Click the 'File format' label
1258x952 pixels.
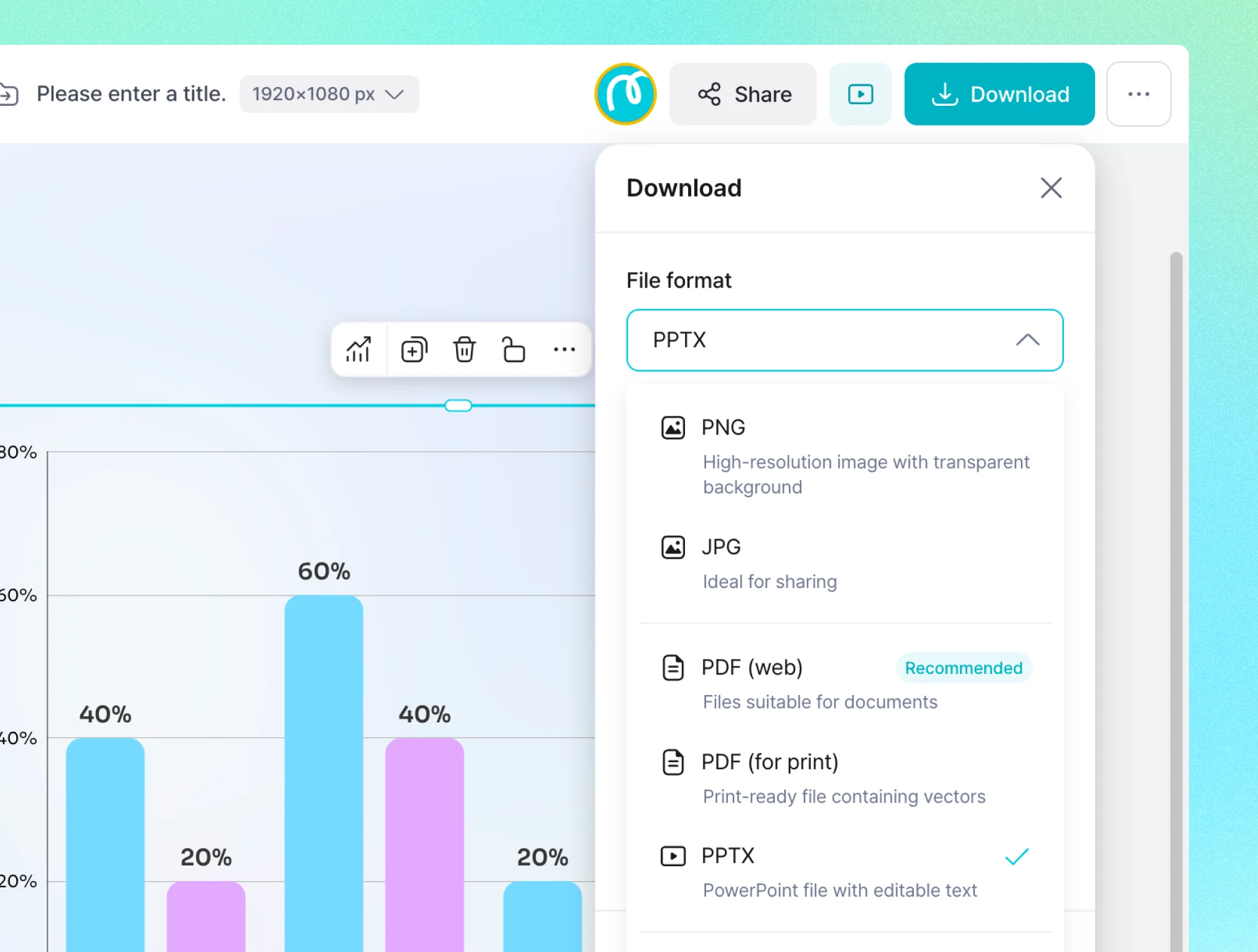[679, 281]
